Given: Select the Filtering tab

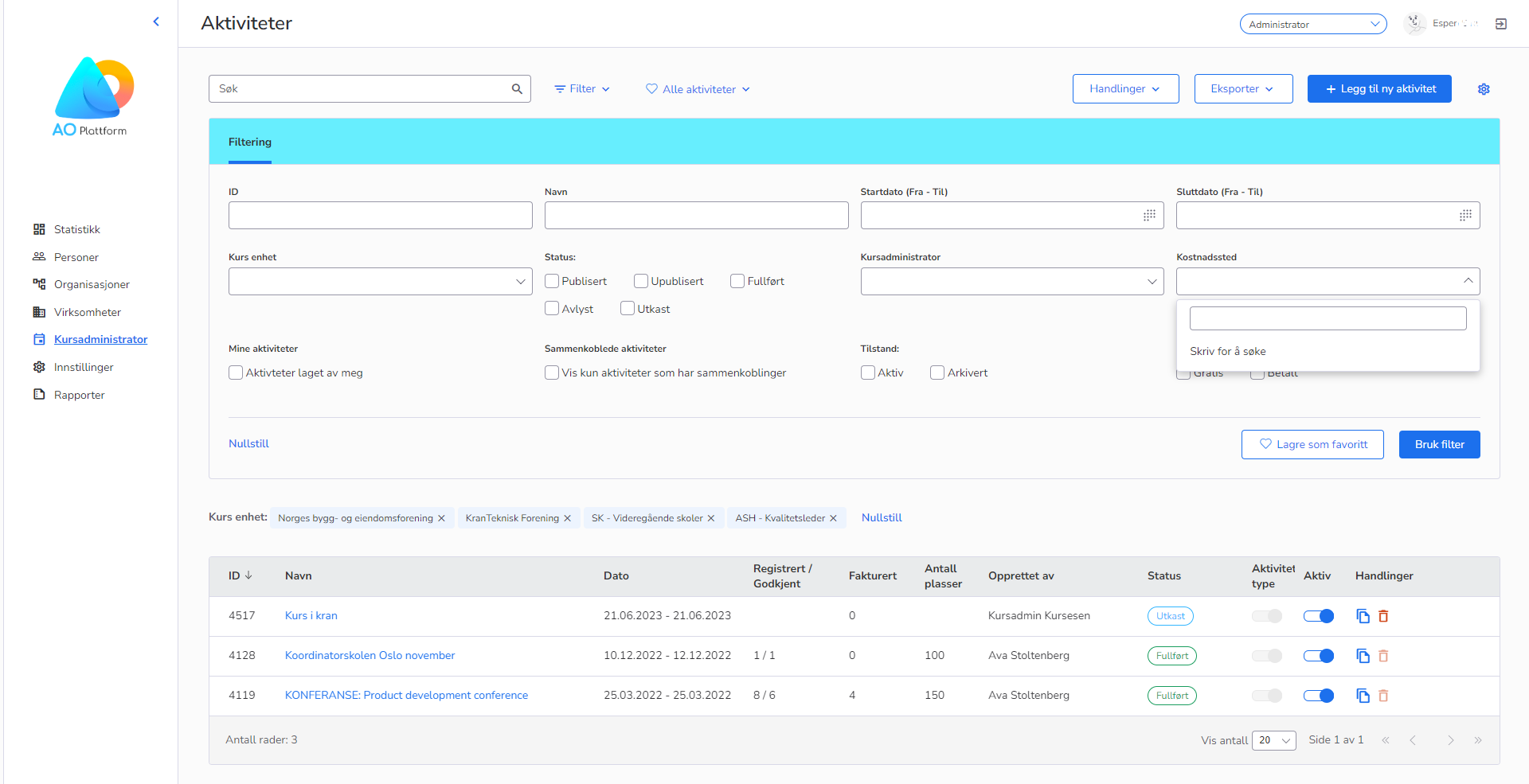Looking at the screenshot, I should click(x=250, y=142).
